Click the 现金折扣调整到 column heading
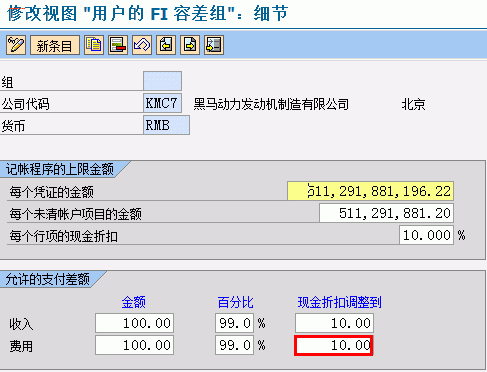 click(339, 302)
